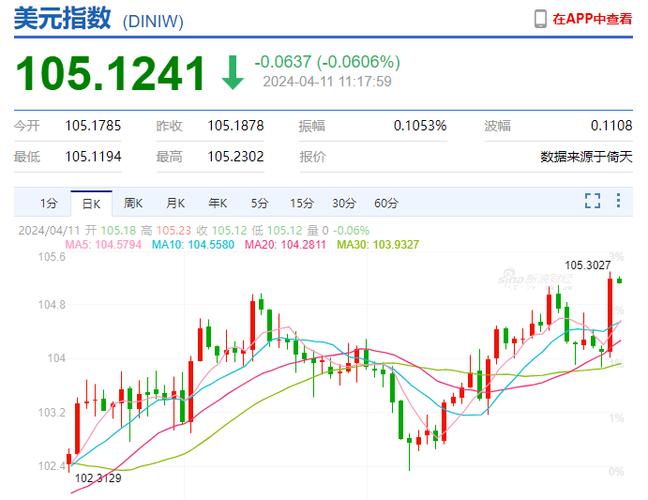Click the green down arrow indicator
Viewport: 648px width, 500px height.
[x=233, y=73]
